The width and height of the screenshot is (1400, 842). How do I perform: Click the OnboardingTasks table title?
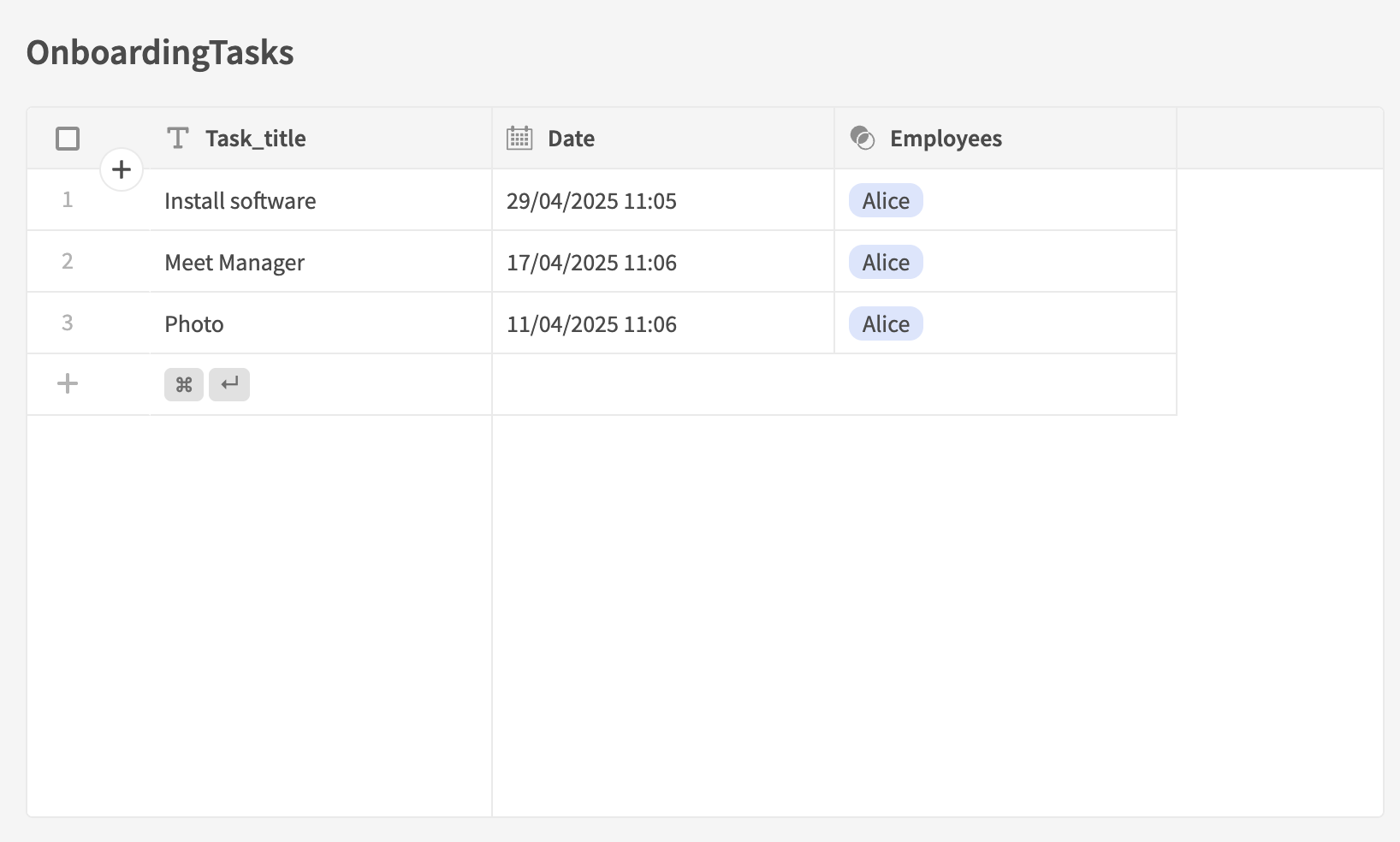(x=160, y=53)
